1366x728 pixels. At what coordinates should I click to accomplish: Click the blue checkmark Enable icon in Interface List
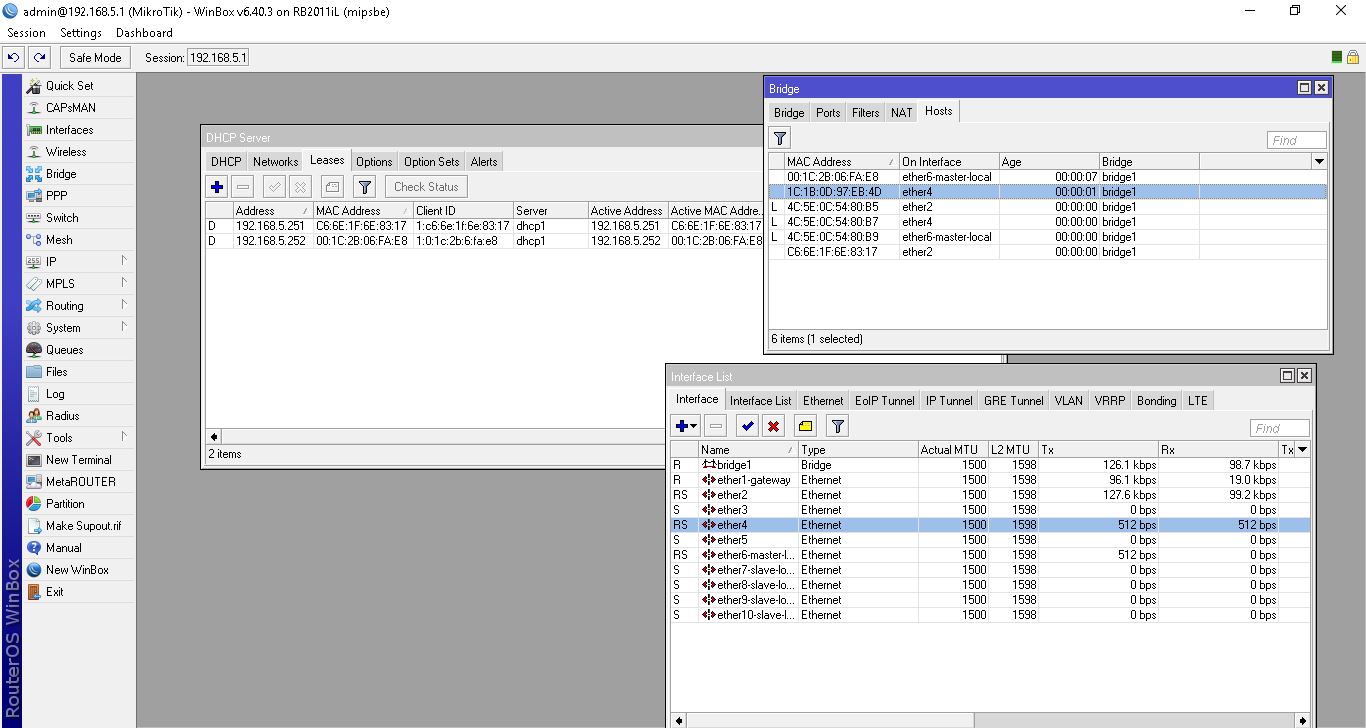pos(747,426)
